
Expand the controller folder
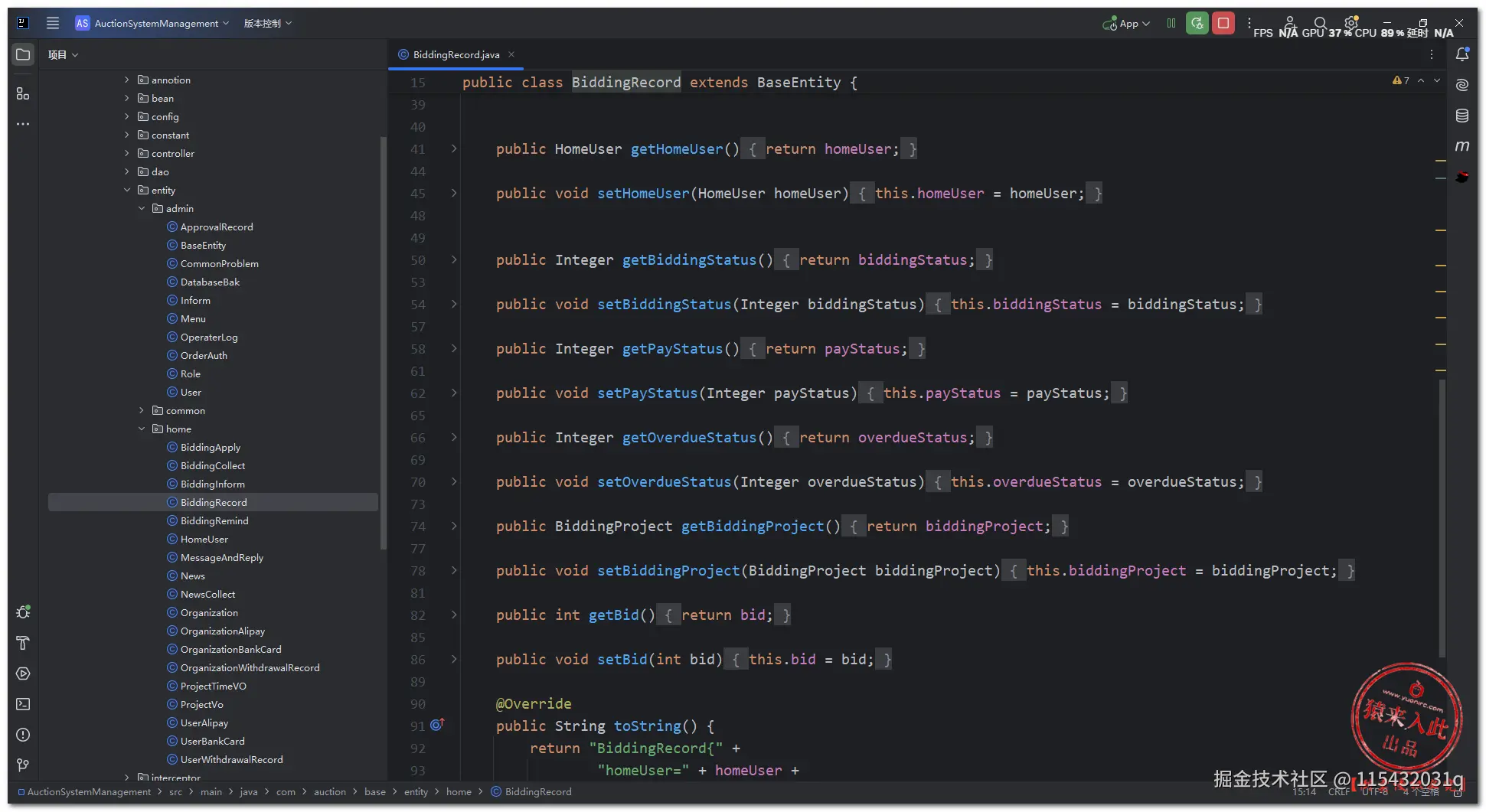click(x=127, y=153)
